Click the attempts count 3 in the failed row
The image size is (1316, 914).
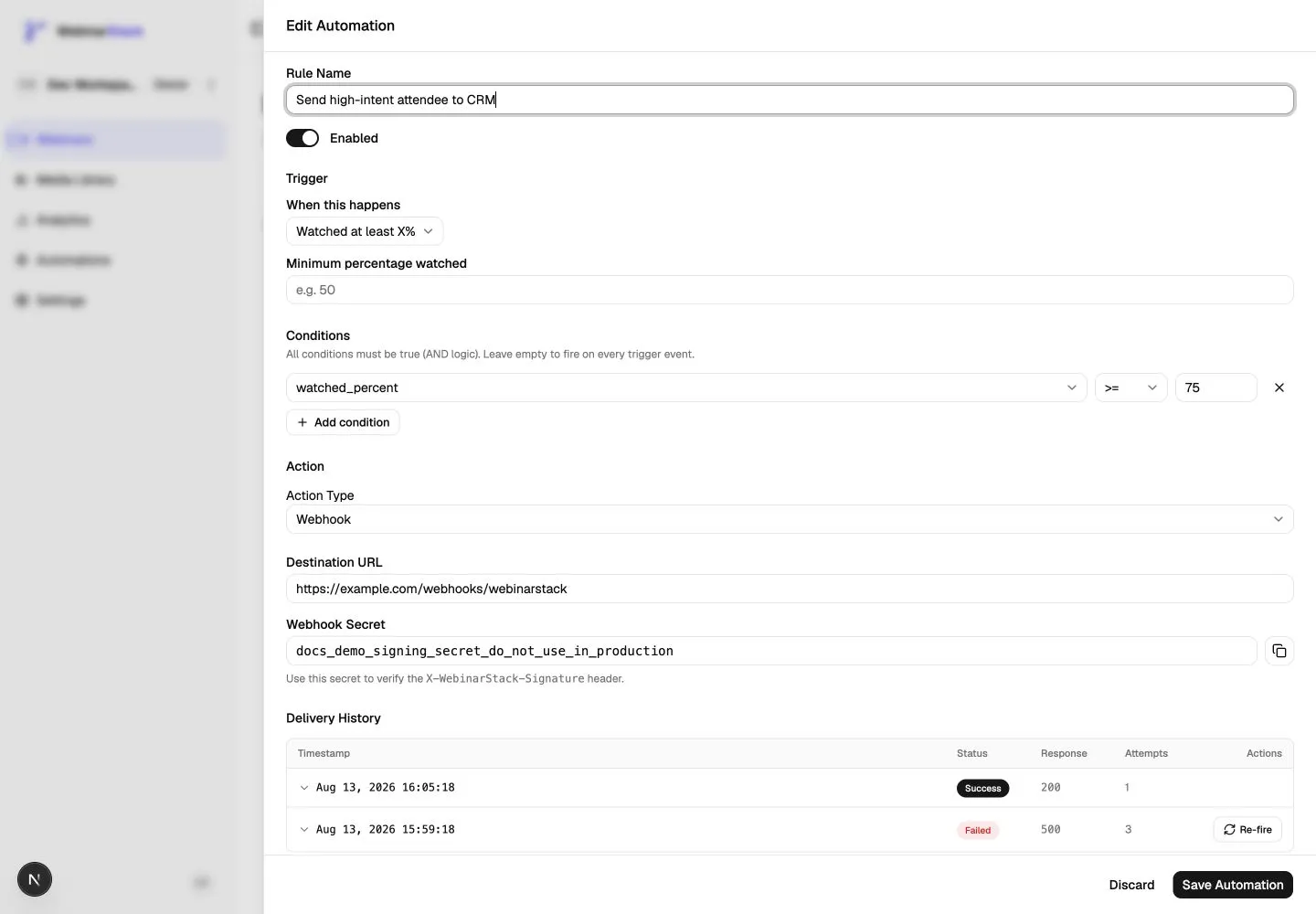tap(1128, 829)
